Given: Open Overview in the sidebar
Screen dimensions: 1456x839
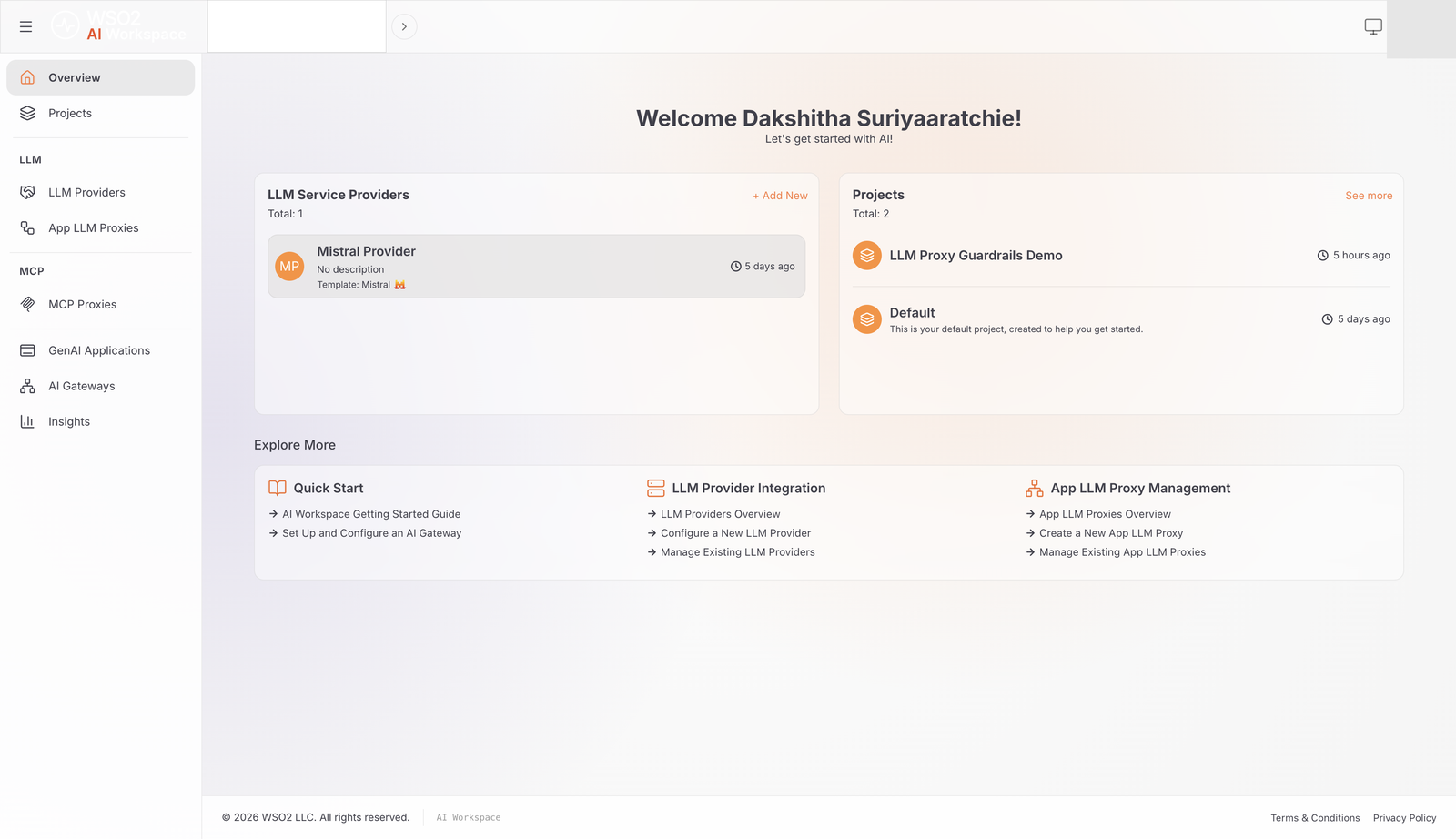Looking at the screenshot, I should pyautogui.click(x=101, y=77).
